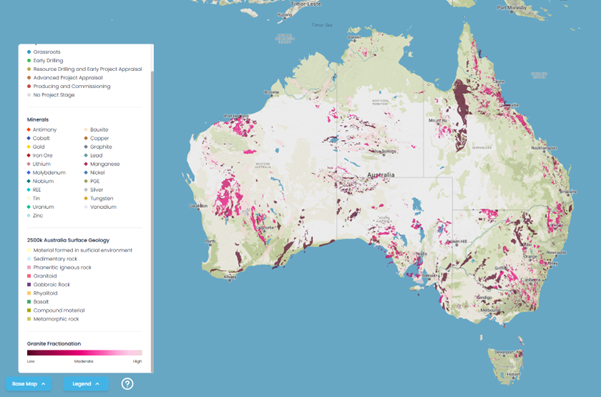Click the Basalt color swatch
Screen dimensions: 601x397
tap(29, 302)
